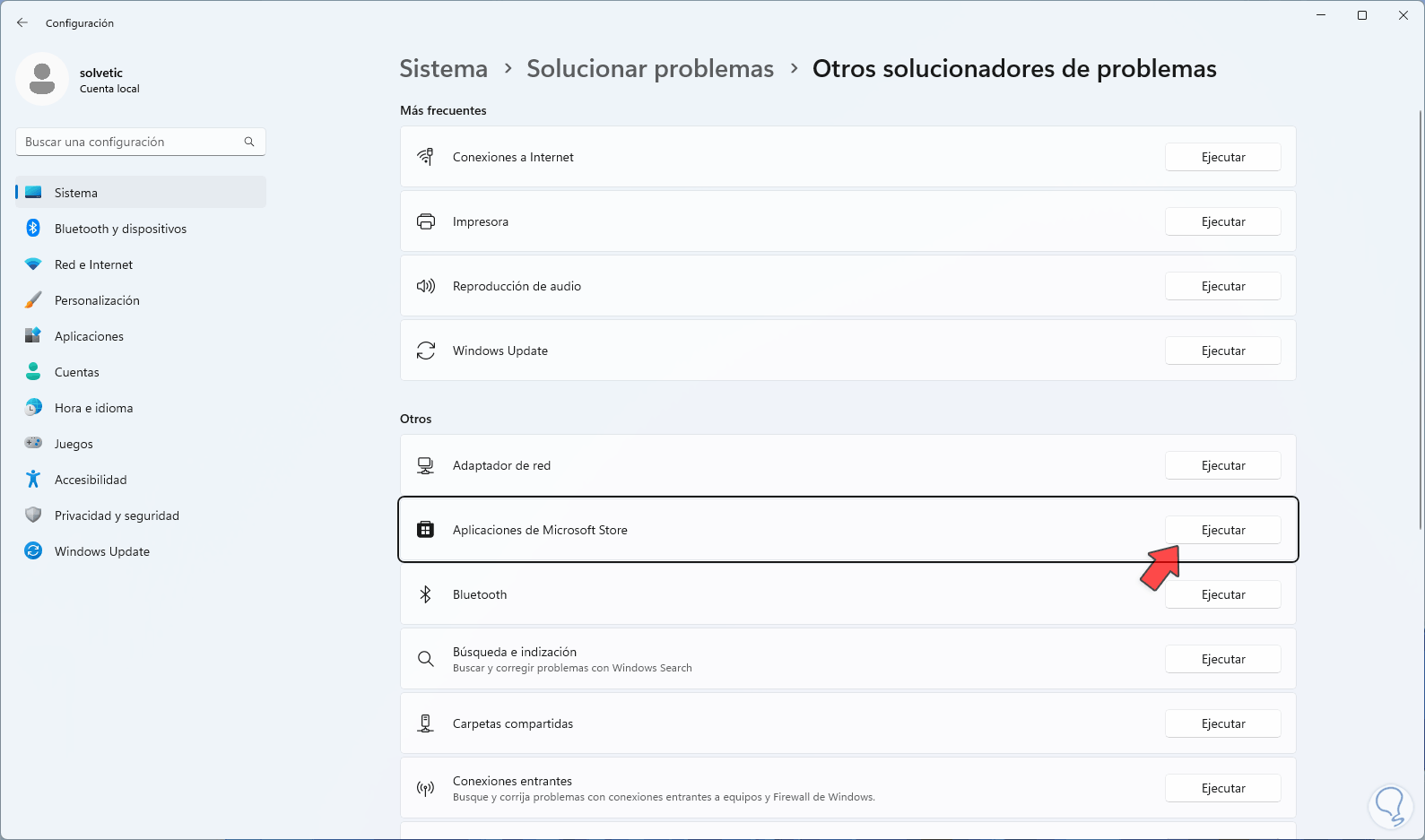The height and width of the screenshot is (840, 1425).
Task: Navigate to Solucionar problemas breadcrumb
Action: (649, 69)
